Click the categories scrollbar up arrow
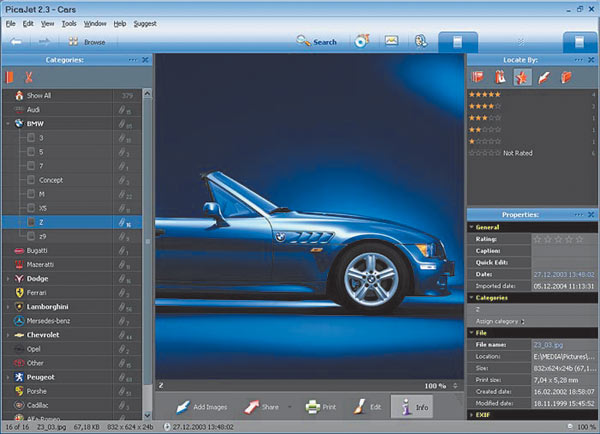Image resolution: width=600 pixels, height=434 pixels. (x=148, y=93)
